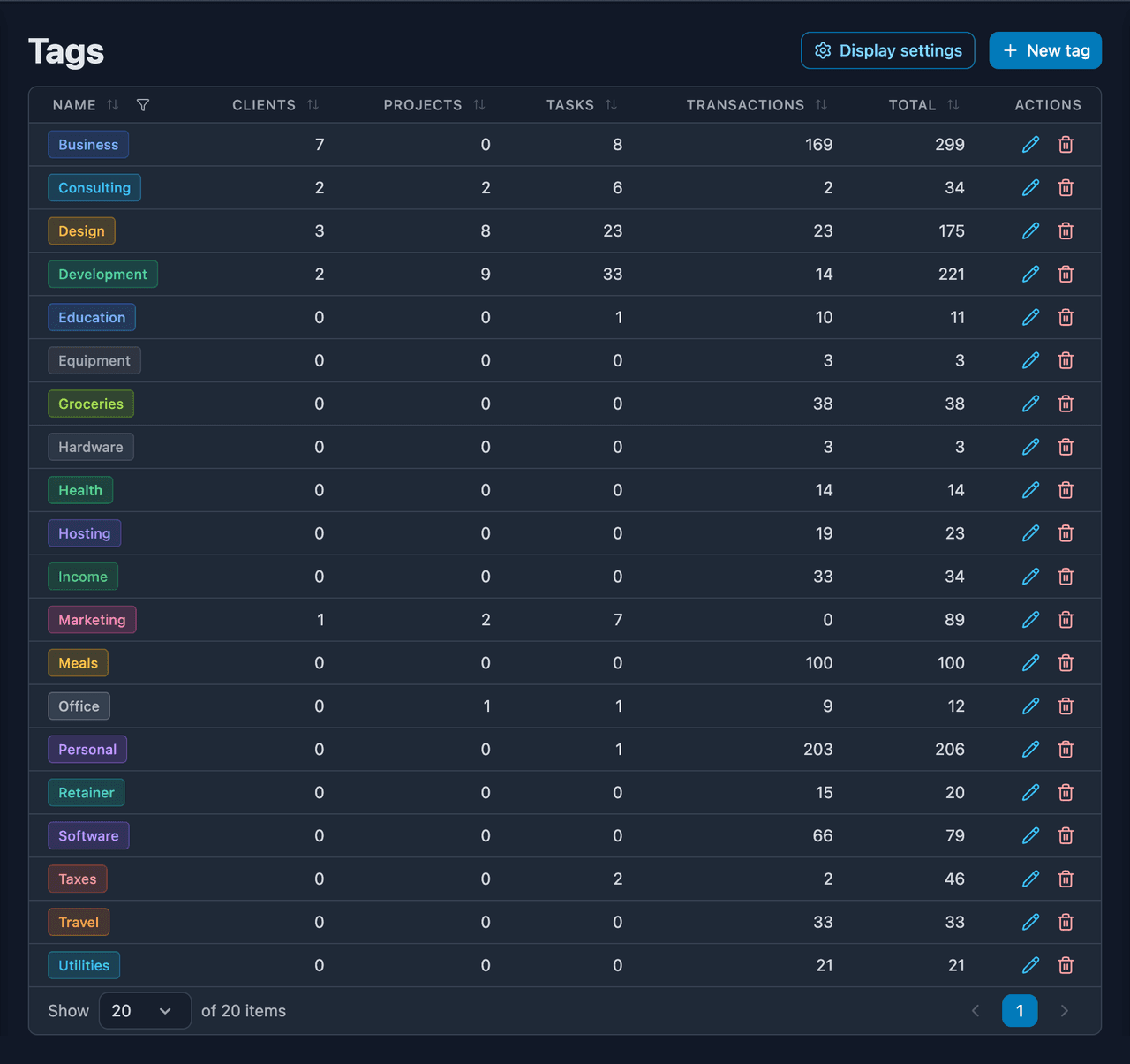The image size is (1130, 1064).
Task: Edit the Travel tag
Action: coord(1030,924)
